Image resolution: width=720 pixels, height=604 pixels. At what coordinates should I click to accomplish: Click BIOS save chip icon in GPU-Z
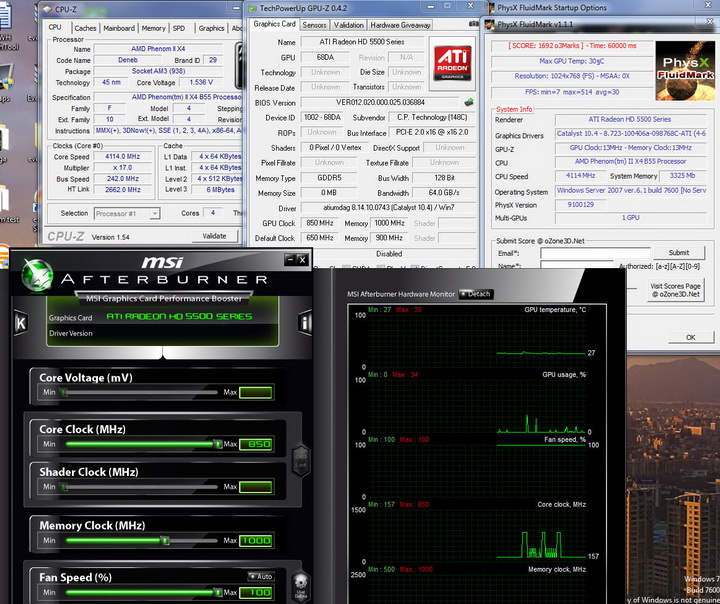[469, 102]
